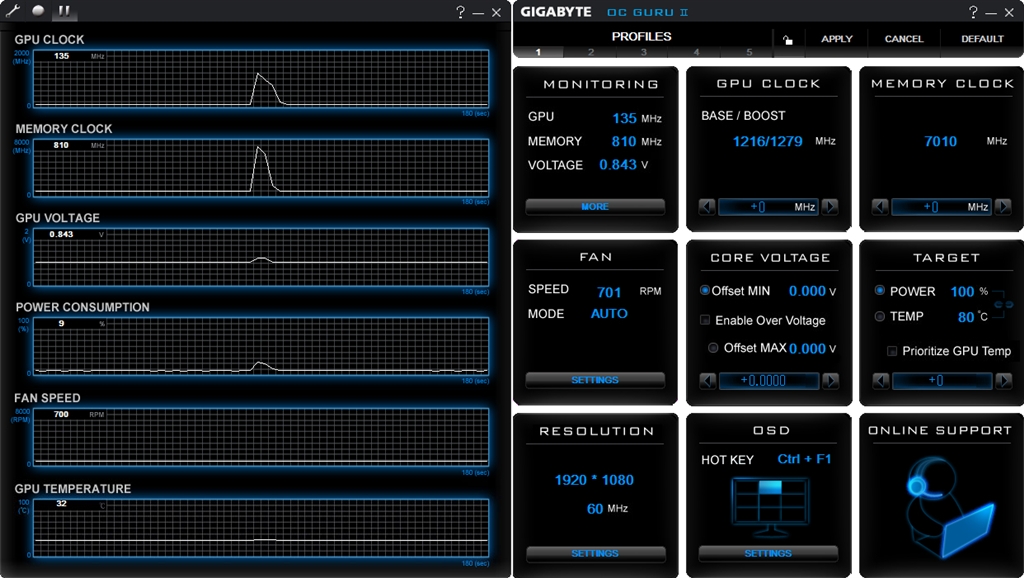Open online support agent illustration
1024x578 pixels.
click(948, 507)
